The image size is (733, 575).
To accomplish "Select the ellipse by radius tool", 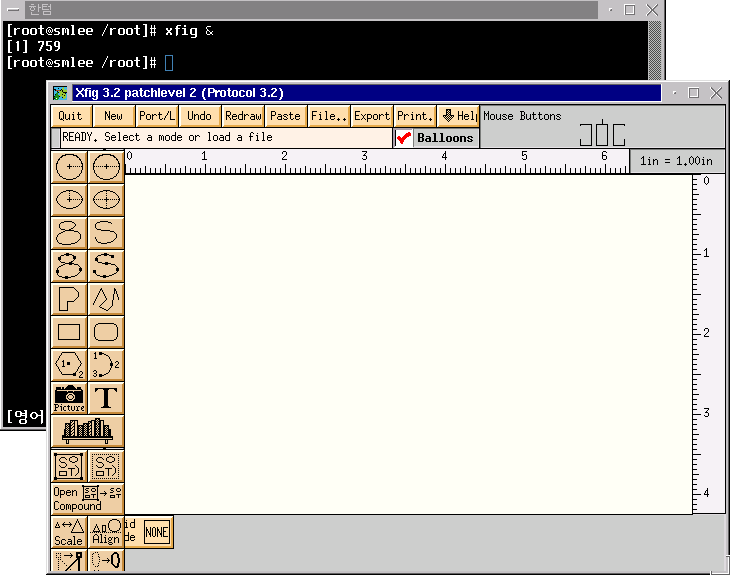I will point(69,200).
